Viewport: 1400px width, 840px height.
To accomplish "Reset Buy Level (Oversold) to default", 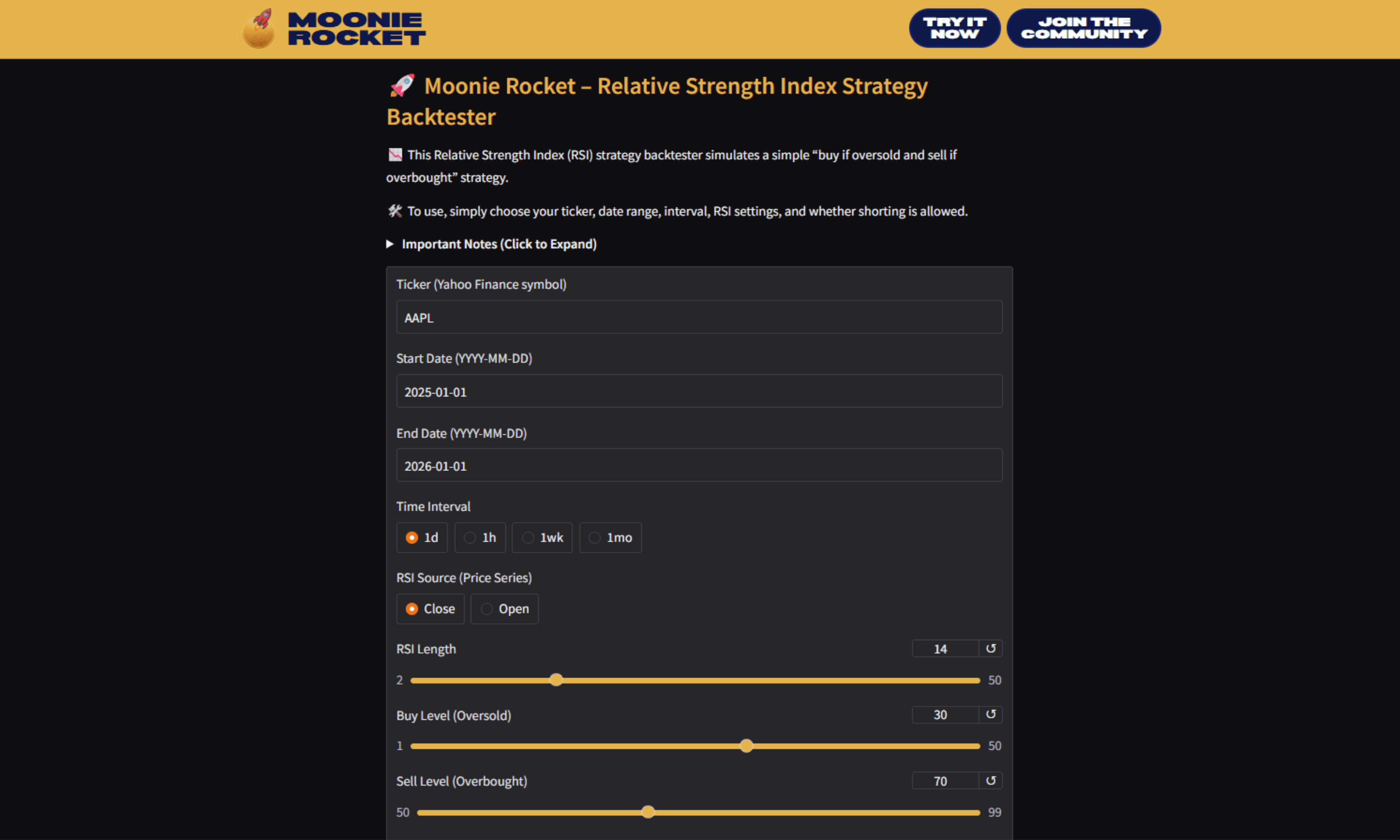I will coord(991,714).
